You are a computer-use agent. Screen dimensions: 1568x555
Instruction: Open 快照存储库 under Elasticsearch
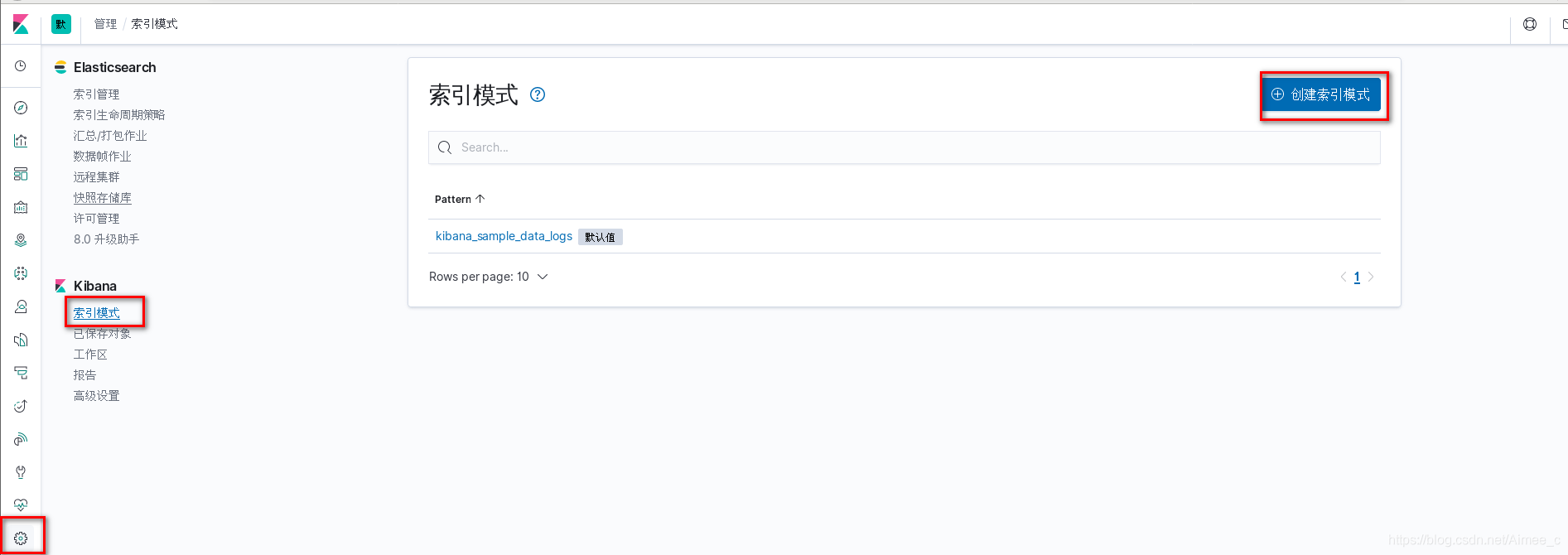click(x=102, y=198)
